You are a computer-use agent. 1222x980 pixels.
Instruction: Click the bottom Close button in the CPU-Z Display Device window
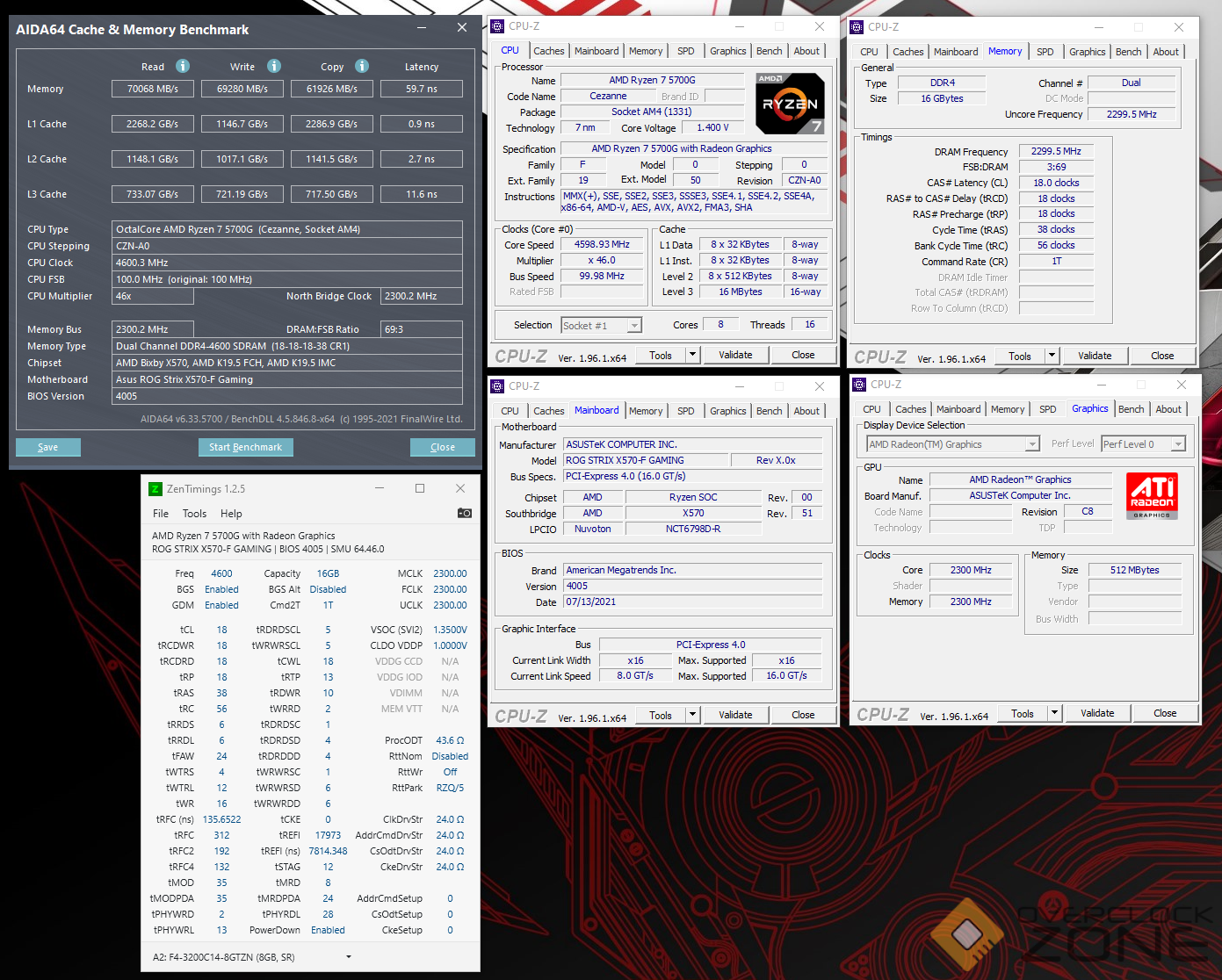[x=1165, y=713]
